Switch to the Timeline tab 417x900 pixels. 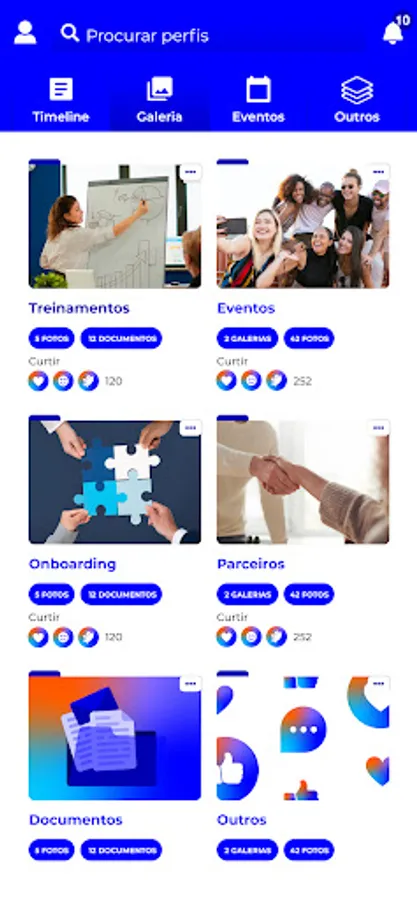pyautogui.click(x=61, y=100)
